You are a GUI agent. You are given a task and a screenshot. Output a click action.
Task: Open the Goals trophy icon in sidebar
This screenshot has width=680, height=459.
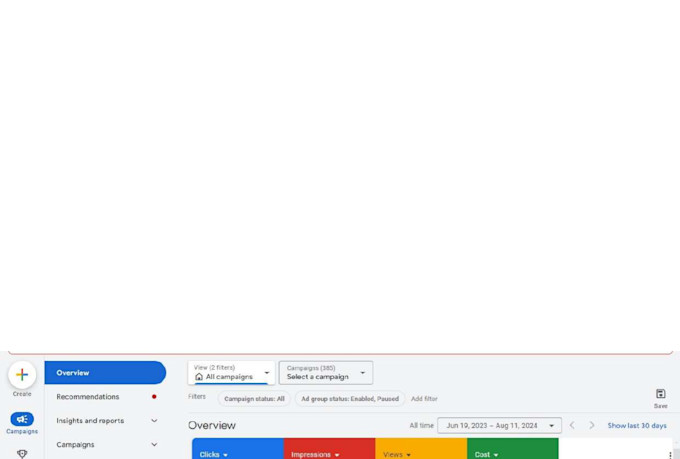22,454
